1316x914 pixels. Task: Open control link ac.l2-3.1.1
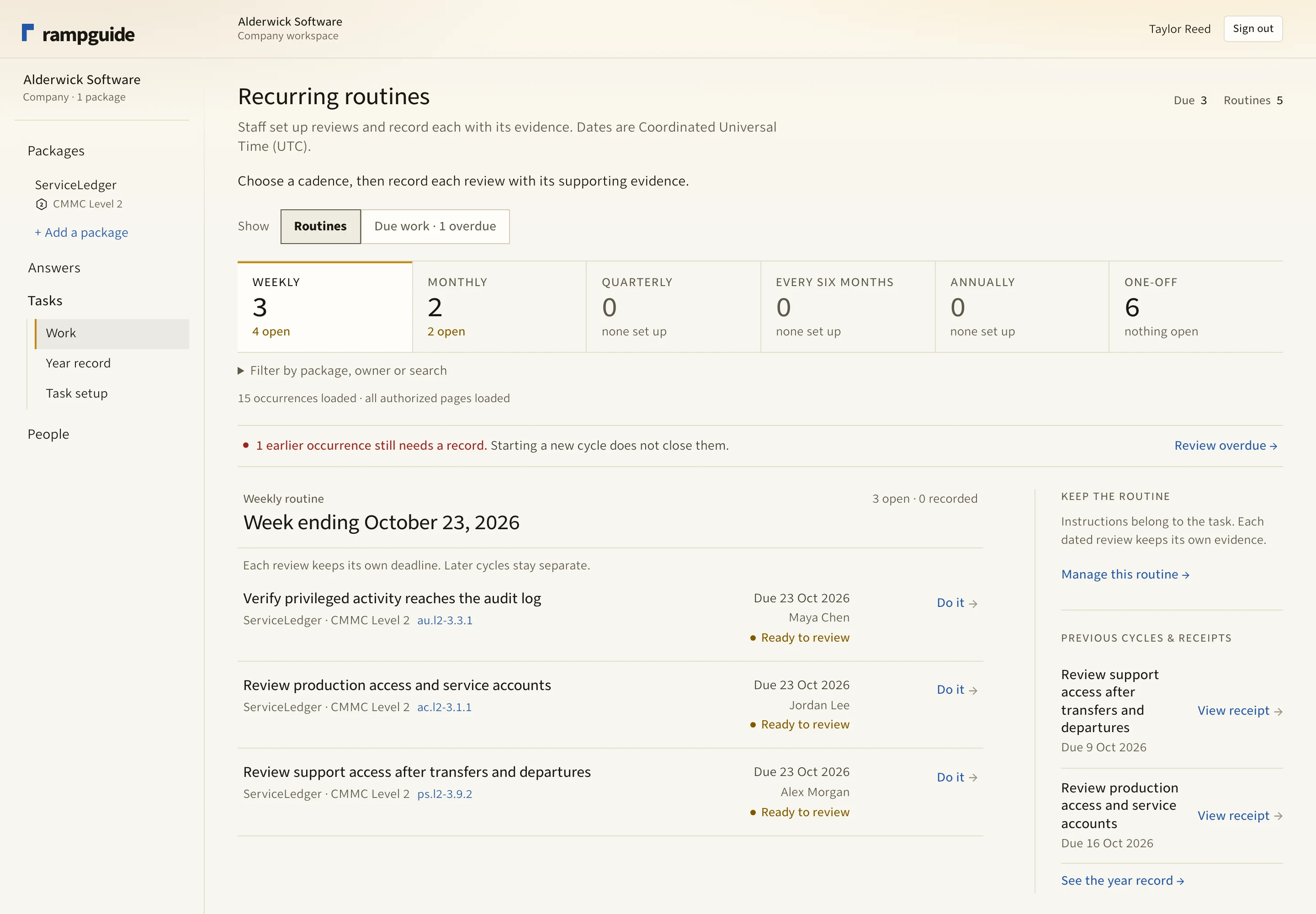coord(445,707)
